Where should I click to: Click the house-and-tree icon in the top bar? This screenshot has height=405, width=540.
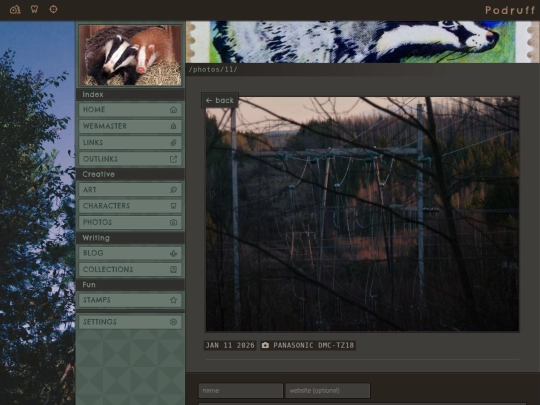coord(15,9)
